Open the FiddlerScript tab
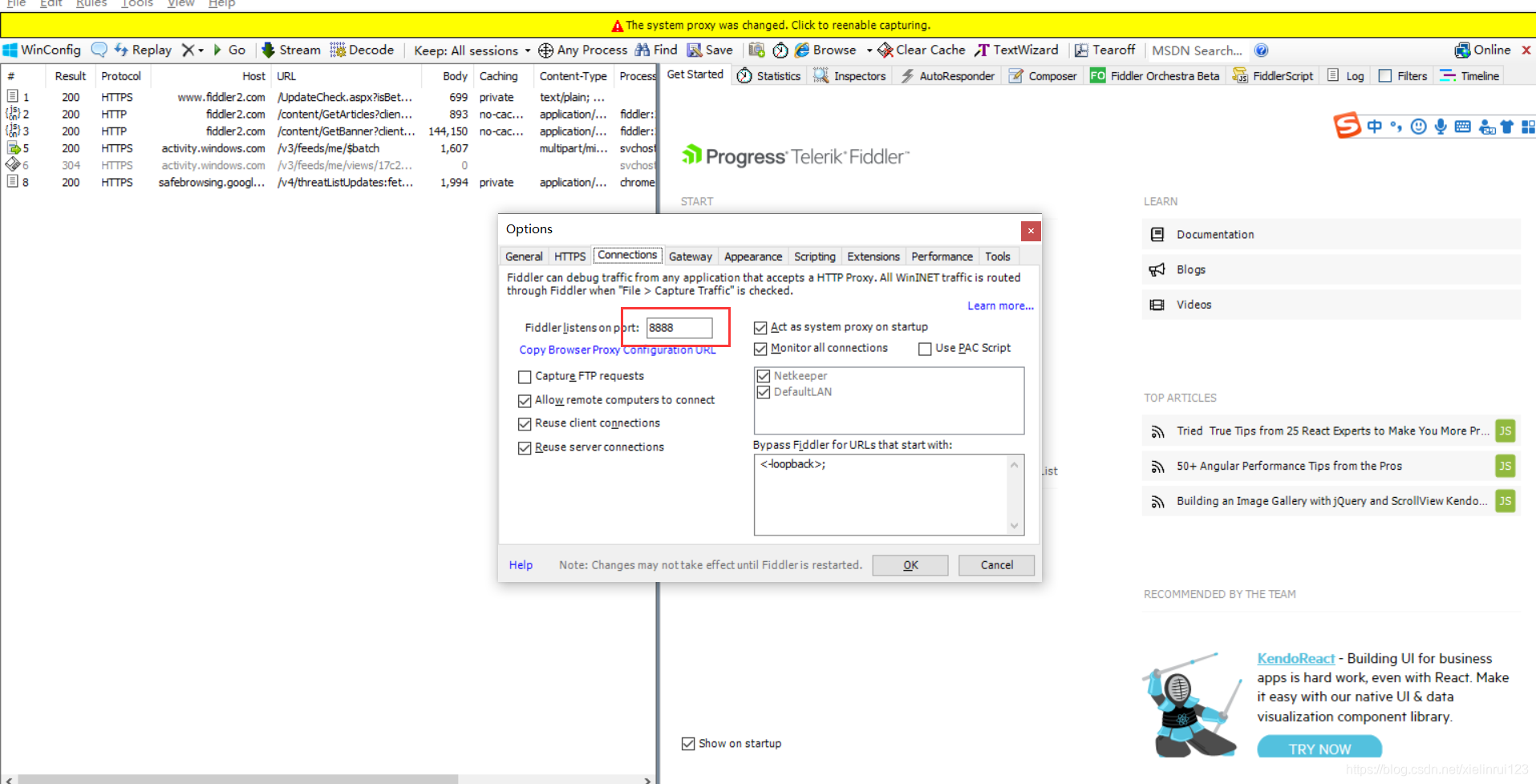Viewport: 1536px width, 784px height. 1273,76
